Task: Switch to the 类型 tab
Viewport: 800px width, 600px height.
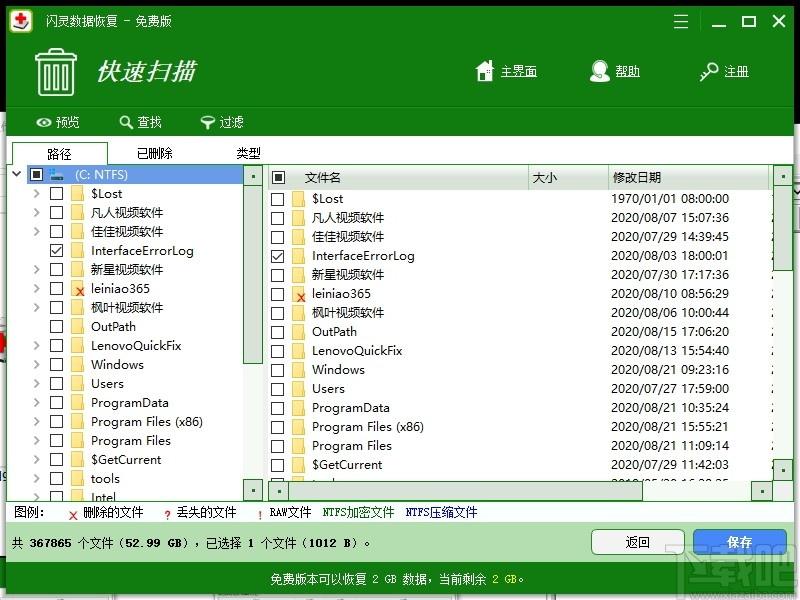Action: pyautogui.click(x=248, y=153)
